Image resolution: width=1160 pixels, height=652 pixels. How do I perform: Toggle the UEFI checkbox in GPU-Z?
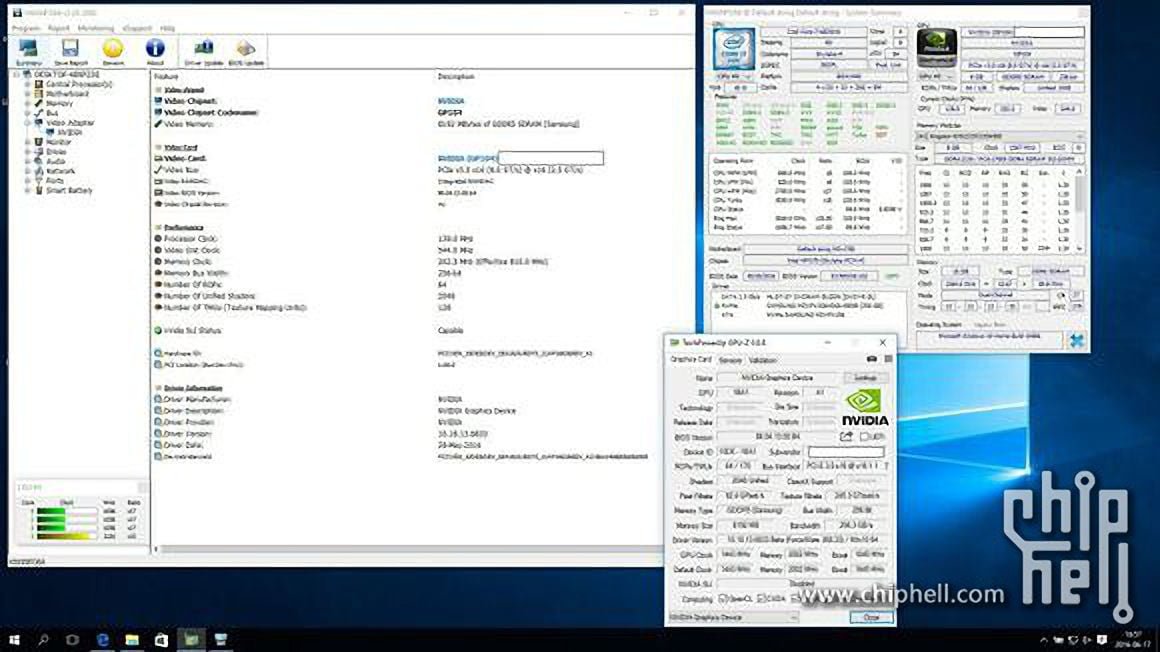[866, 437]
